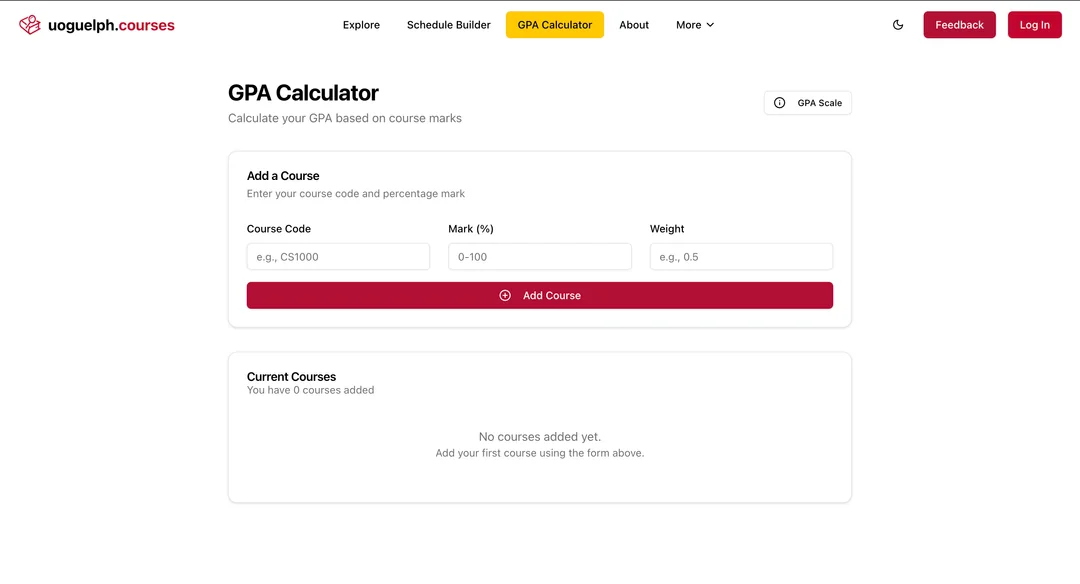Click the Feedback button
This screenshot has width=1080, height=584.
pyautogui.click(x=959, y=25)
